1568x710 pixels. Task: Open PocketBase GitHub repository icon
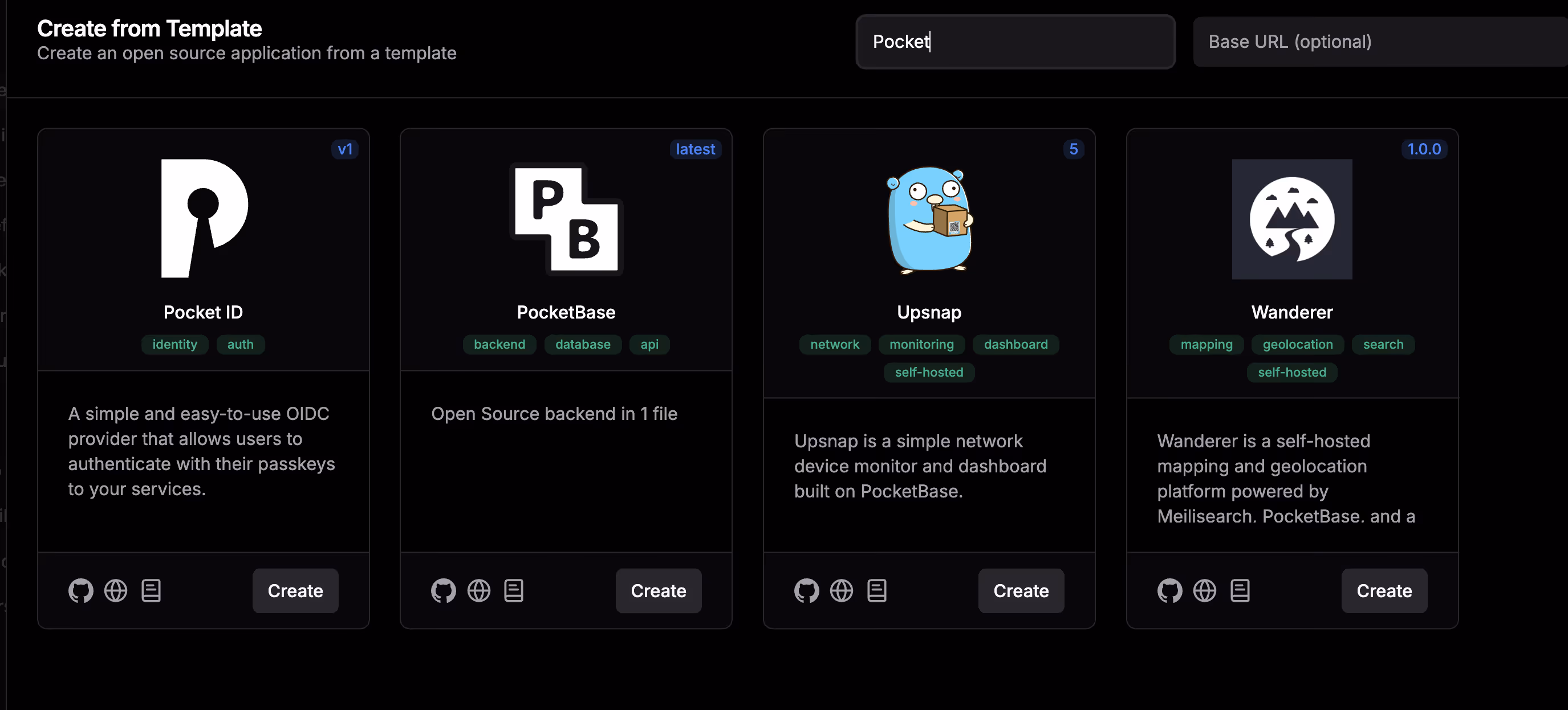click(x=443, y=590)
